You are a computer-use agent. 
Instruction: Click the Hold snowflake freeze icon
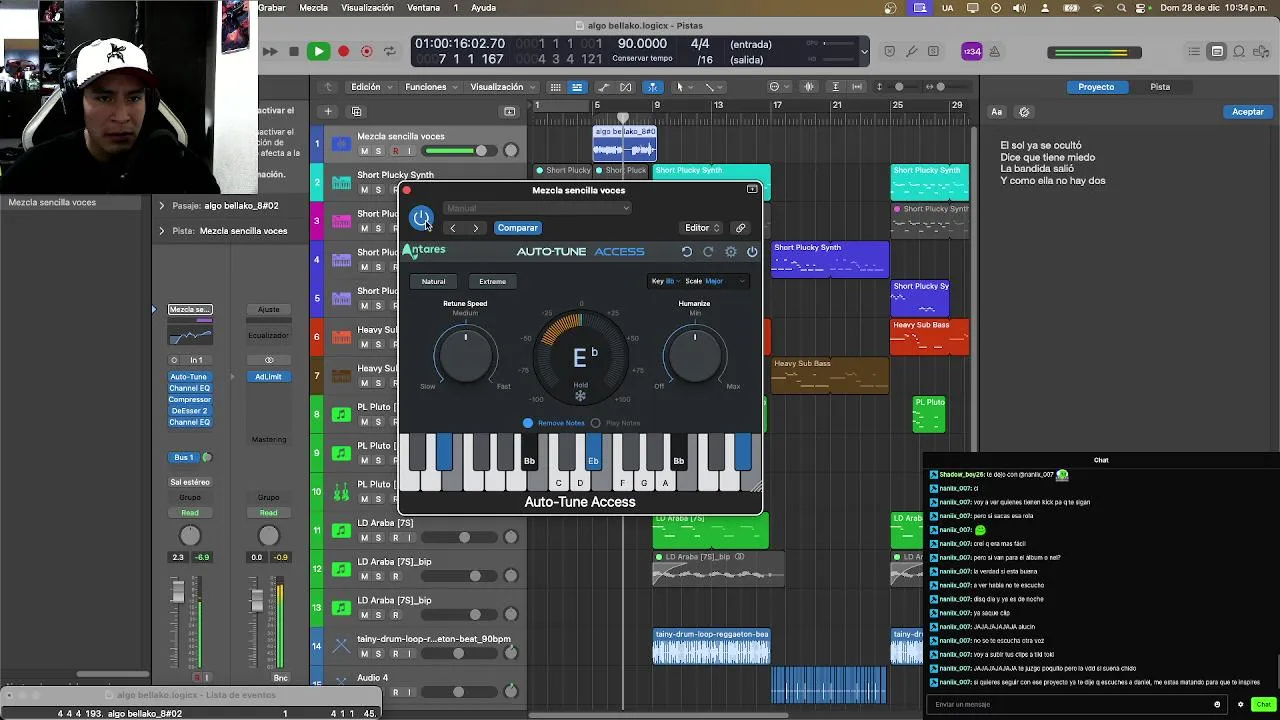coord(580,397)
